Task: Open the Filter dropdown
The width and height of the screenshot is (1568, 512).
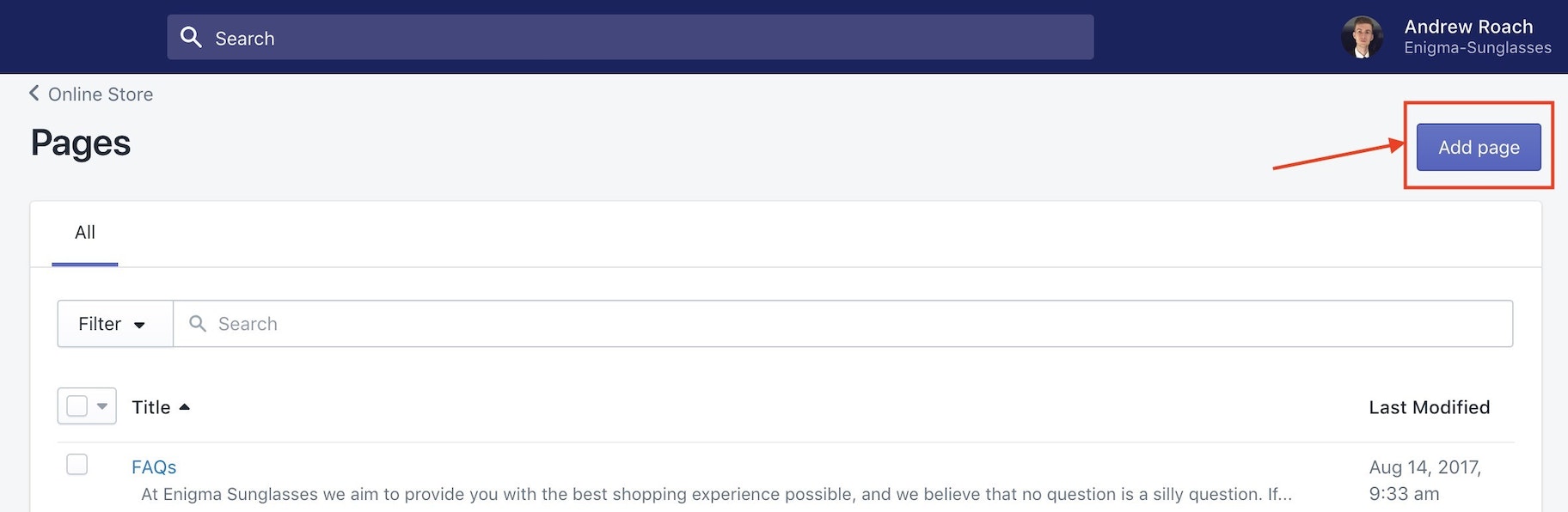Action: [x=114, y=324]
